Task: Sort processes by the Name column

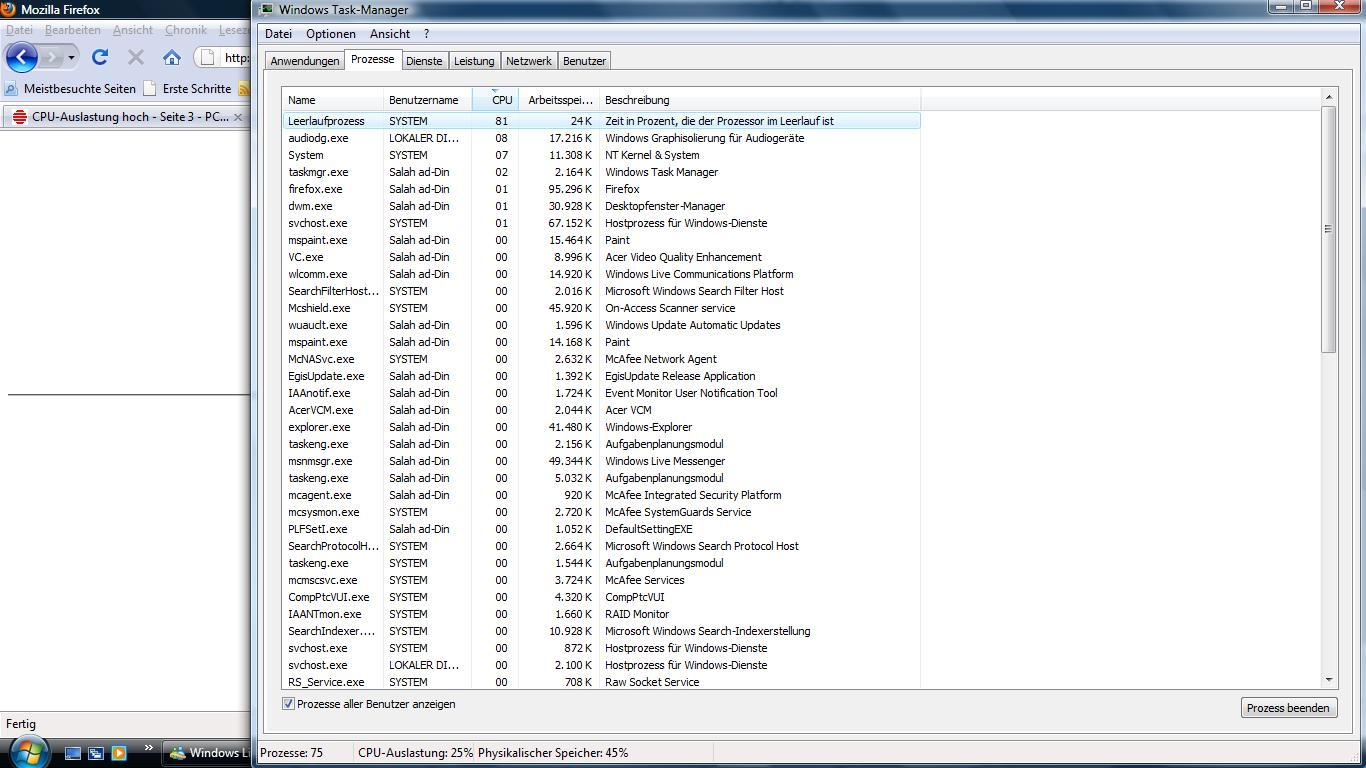Action: pos(333,100)
